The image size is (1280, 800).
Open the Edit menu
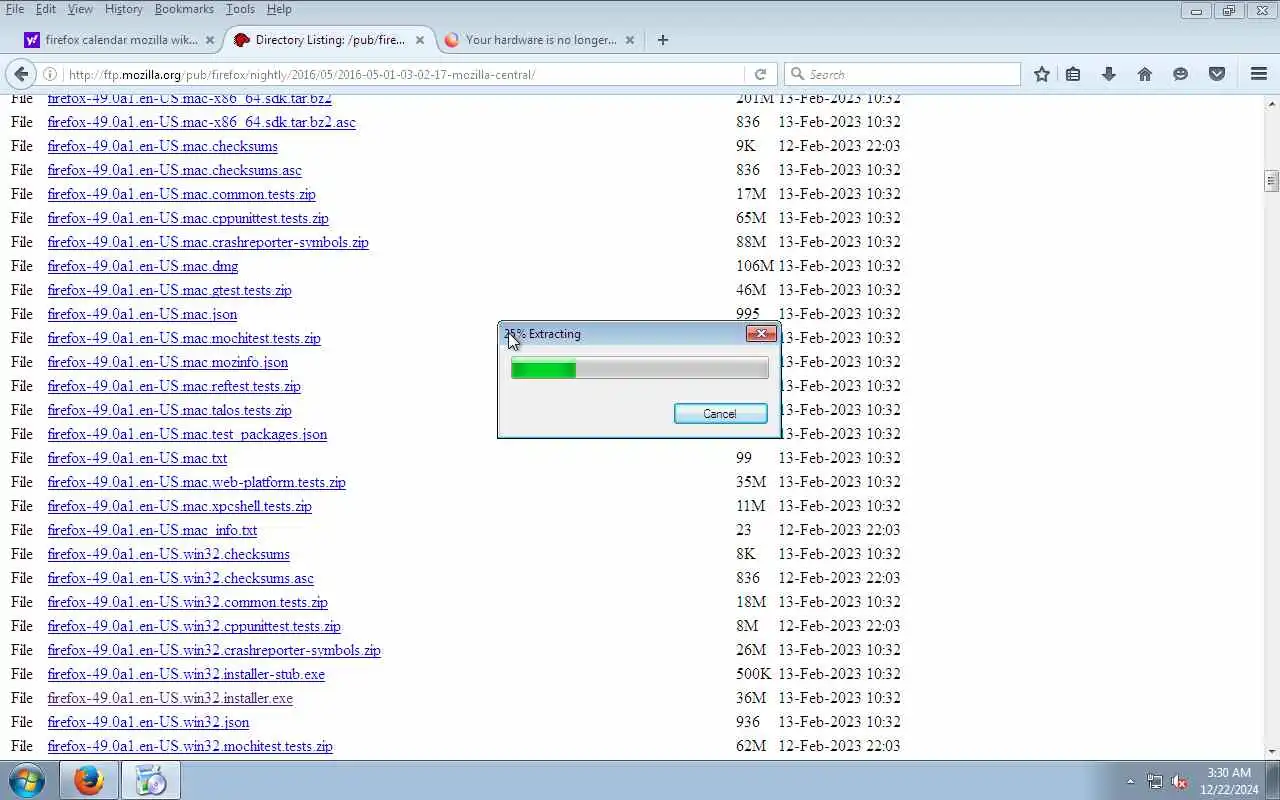46,9
